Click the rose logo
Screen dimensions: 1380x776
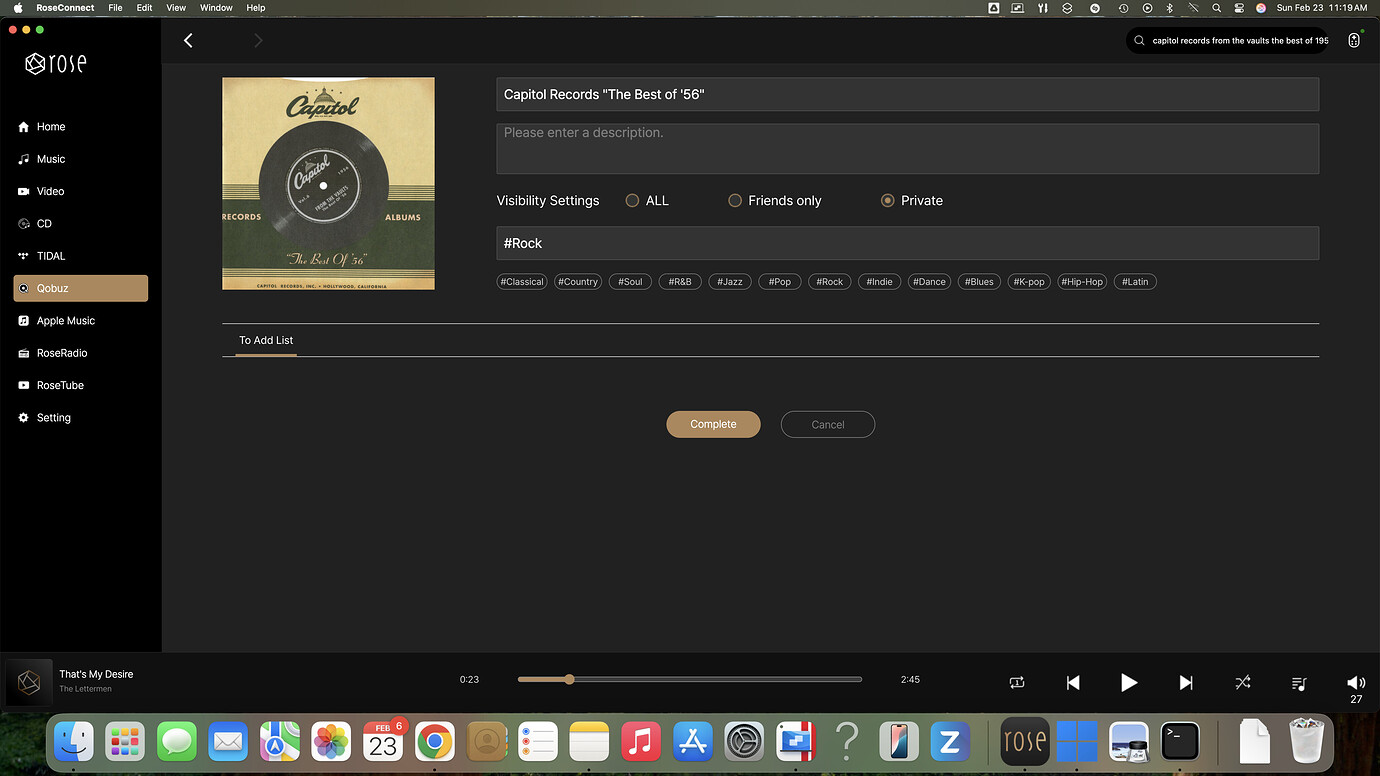[56, 64]
